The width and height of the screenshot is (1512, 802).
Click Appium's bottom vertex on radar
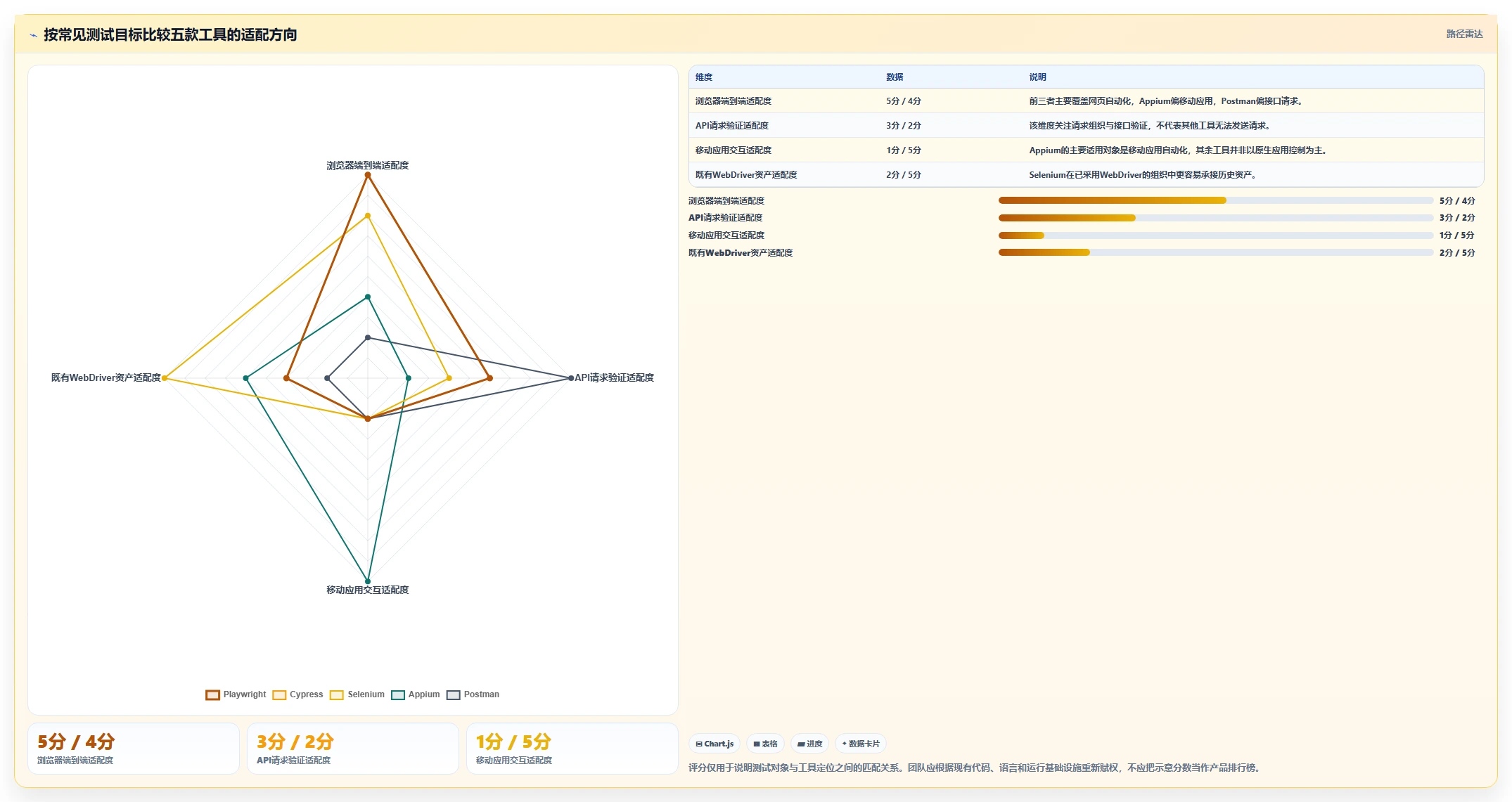coord(367,581)
